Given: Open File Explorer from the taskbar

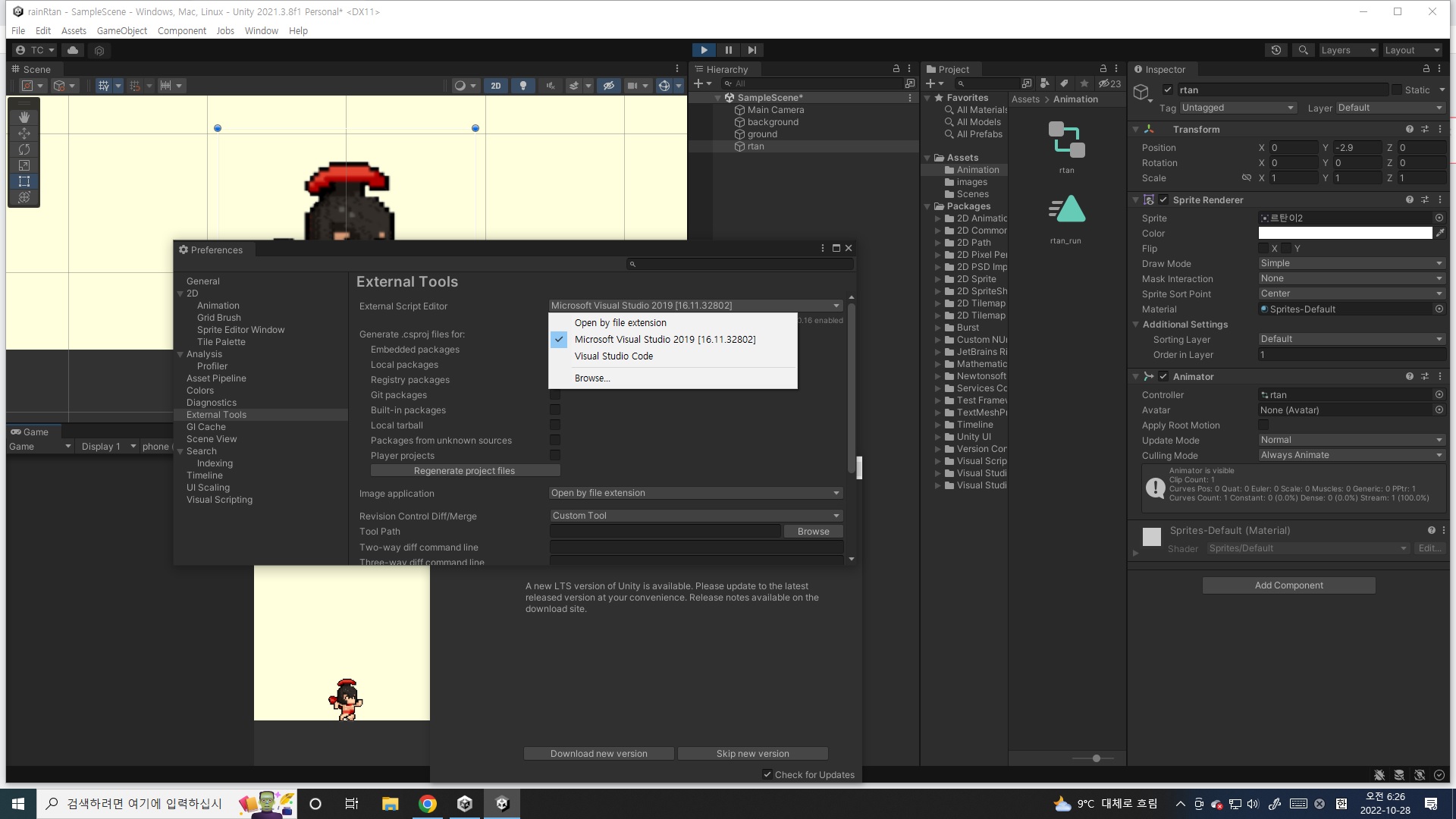Looking at the screenshot, I should 390,804.
